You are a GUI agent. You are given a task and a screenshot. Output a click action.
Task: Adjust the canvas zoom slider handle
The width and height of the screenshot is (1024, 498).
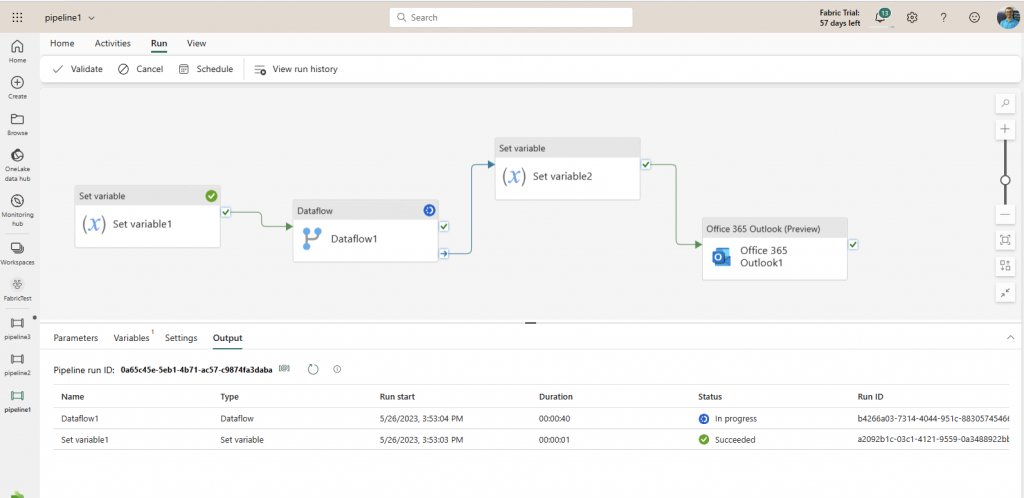(x=1005, y=180)
